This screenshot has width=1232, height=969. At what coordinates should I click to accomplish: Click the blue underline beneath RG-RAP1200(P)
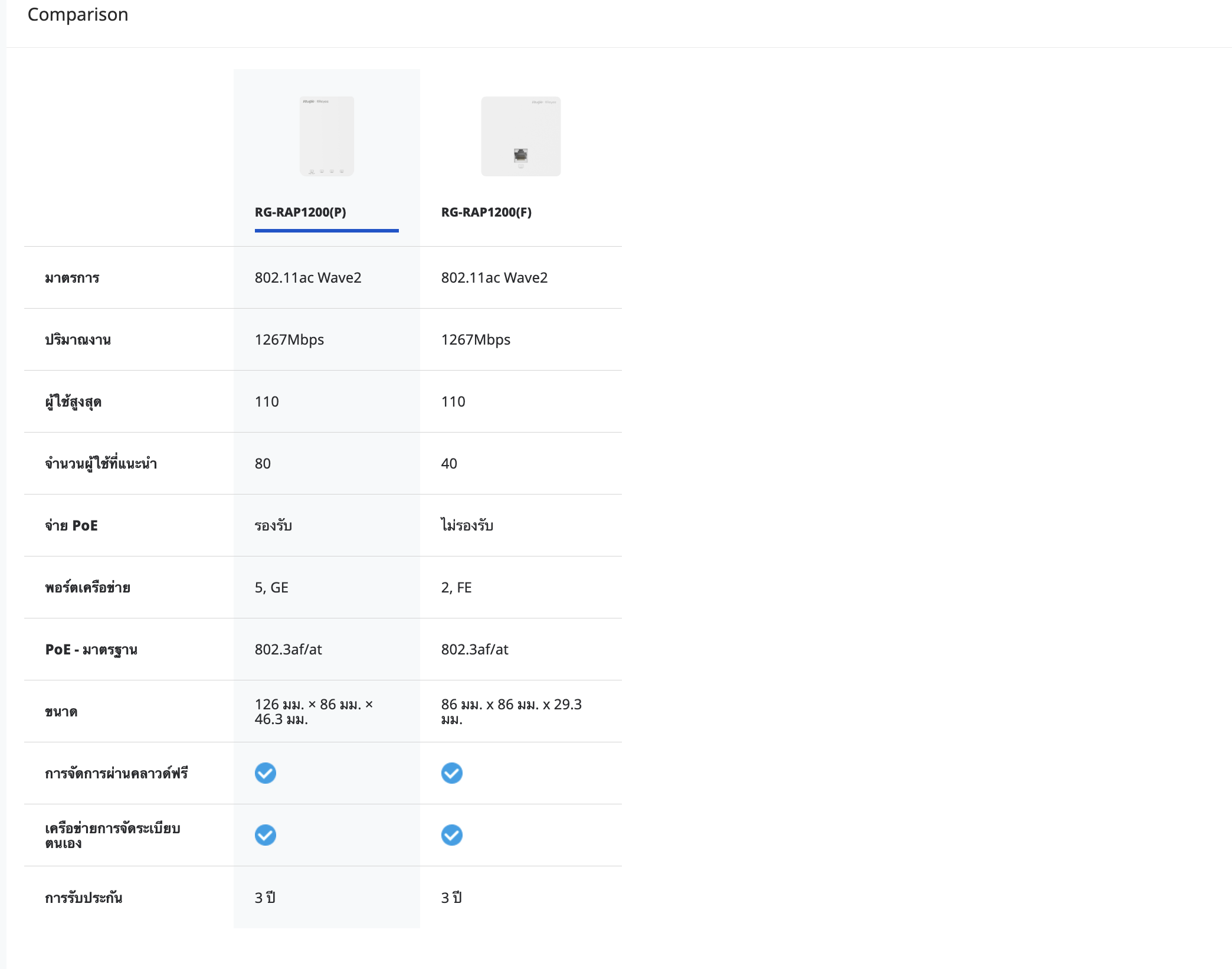click(326, 231)
